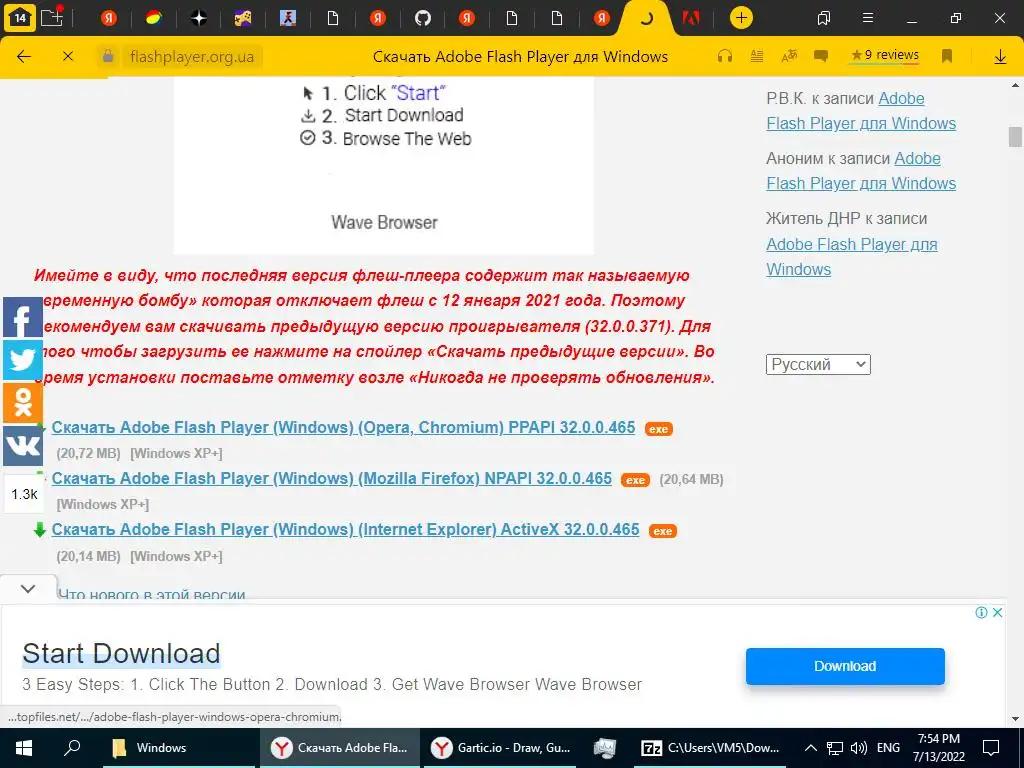Screen dimensions: 1024x768
Task: Click the Wave Browser ad image text
Action: (x=384, y=222)
